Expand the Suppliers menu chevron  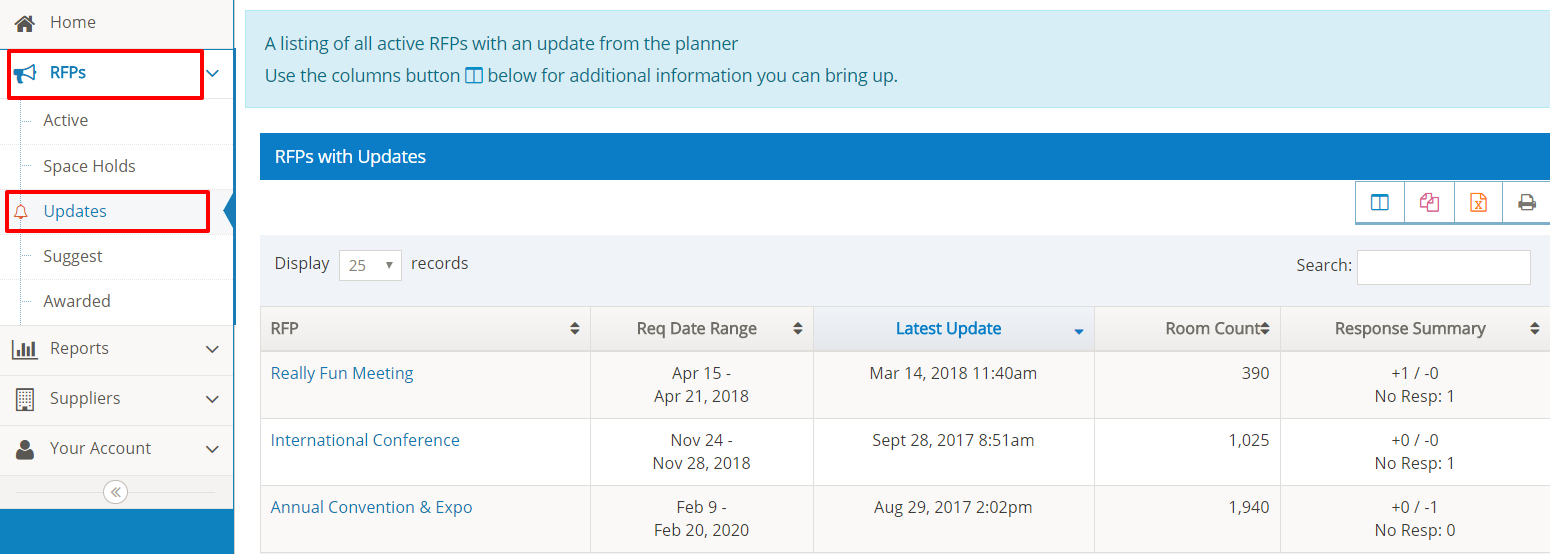(212, 399)
